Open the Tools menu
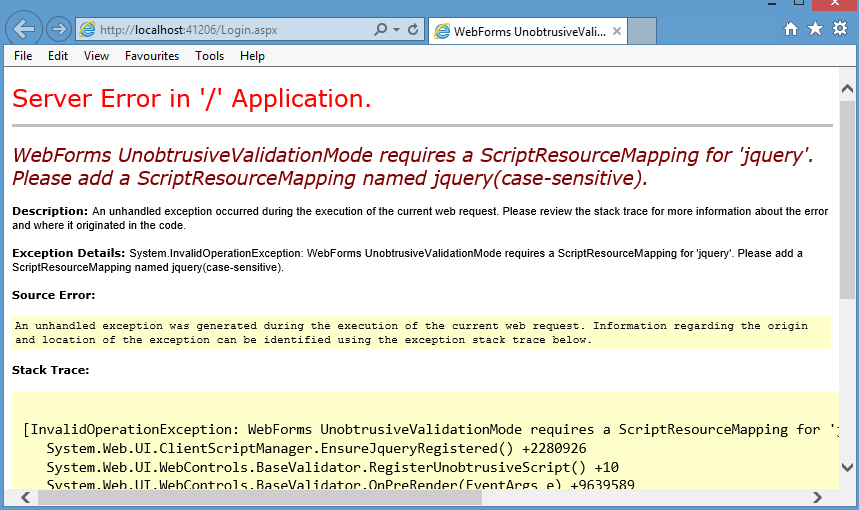This screenshot has height=510, width=859. point(209,56)
